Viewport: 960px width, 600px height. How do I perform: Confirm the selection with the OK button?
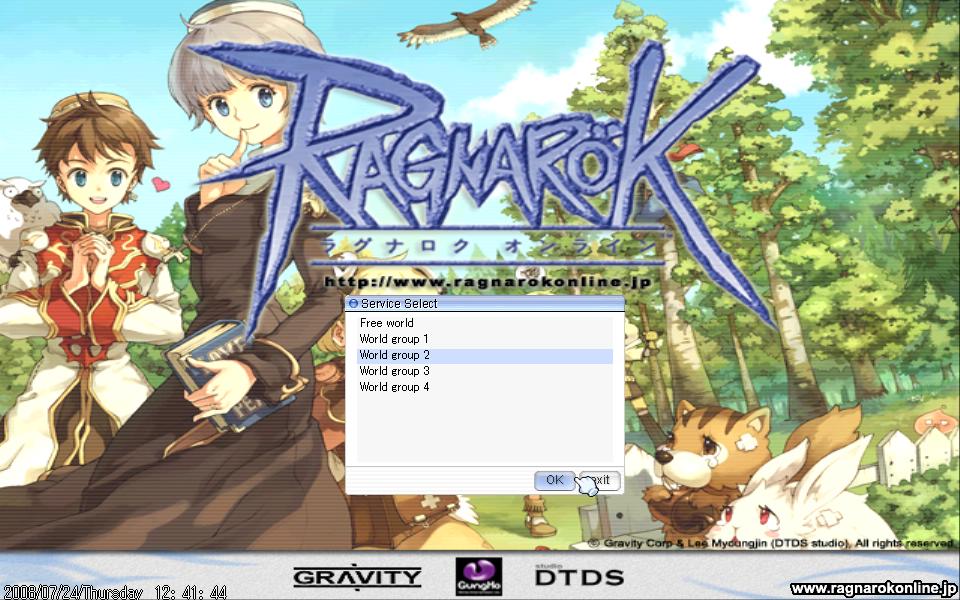554,481
